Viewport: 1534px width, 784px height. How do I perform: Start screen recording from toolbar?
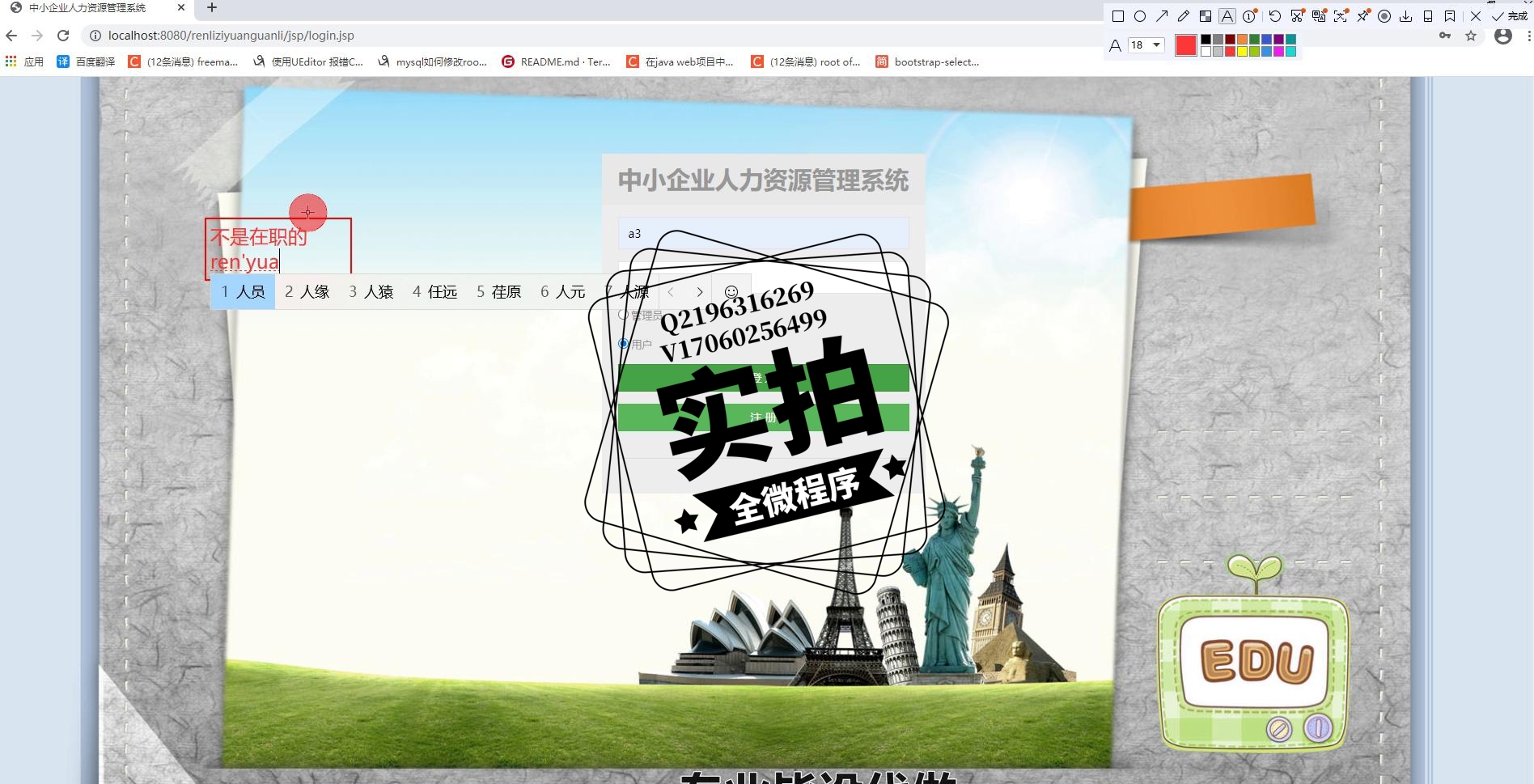[1384, 16]
